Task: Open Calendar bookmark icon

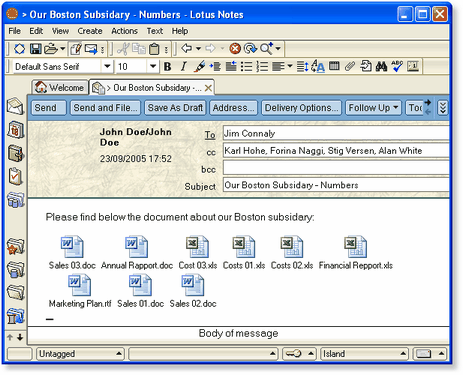Action: point(15,130)
